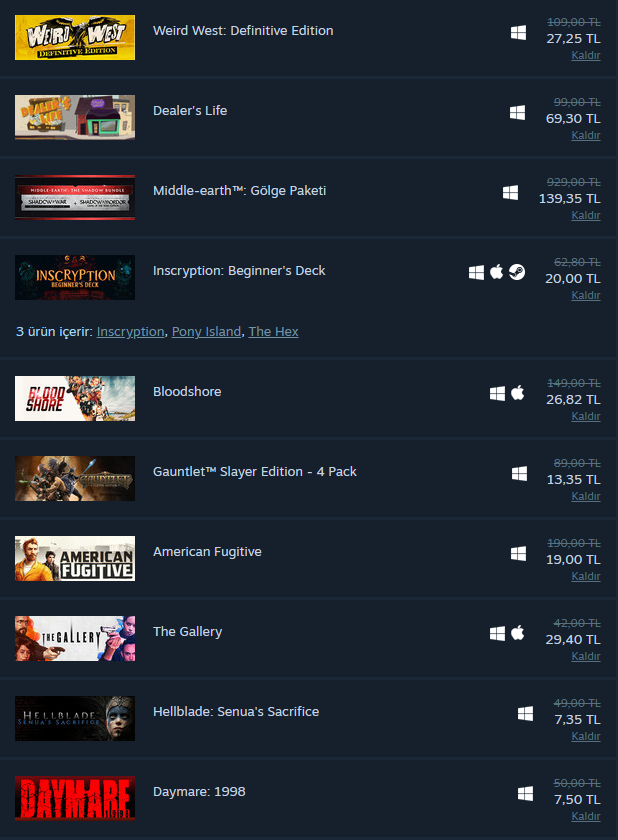This screenshot has width=618, height=840.
Task: Click the SteamOS icon on Inscription row
Action: point(517,272)
